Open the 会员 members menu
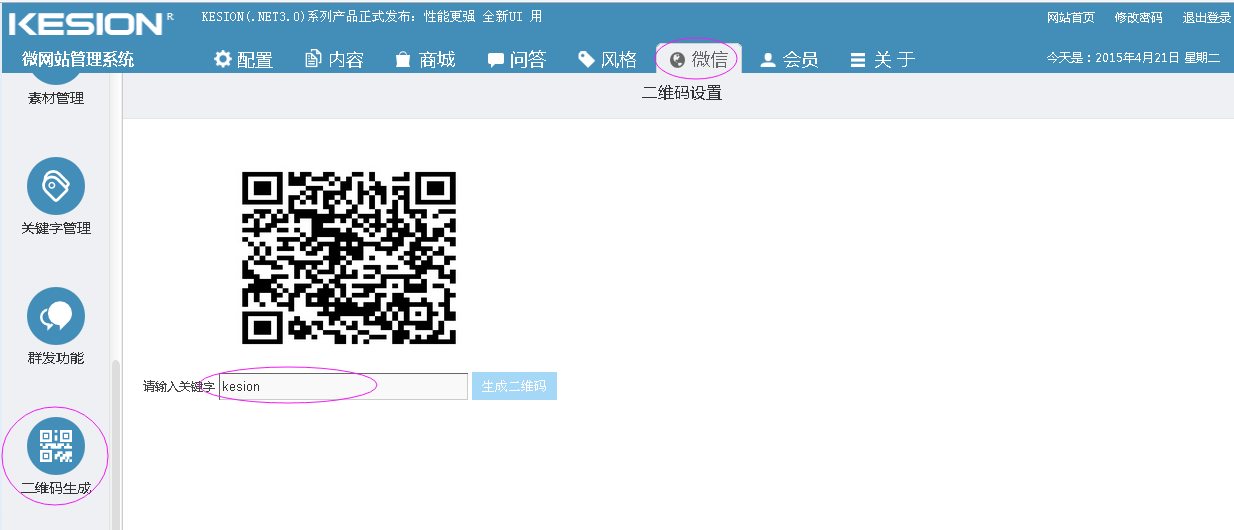This screenshot has width=1234, height=530. (x=789, y=60)
